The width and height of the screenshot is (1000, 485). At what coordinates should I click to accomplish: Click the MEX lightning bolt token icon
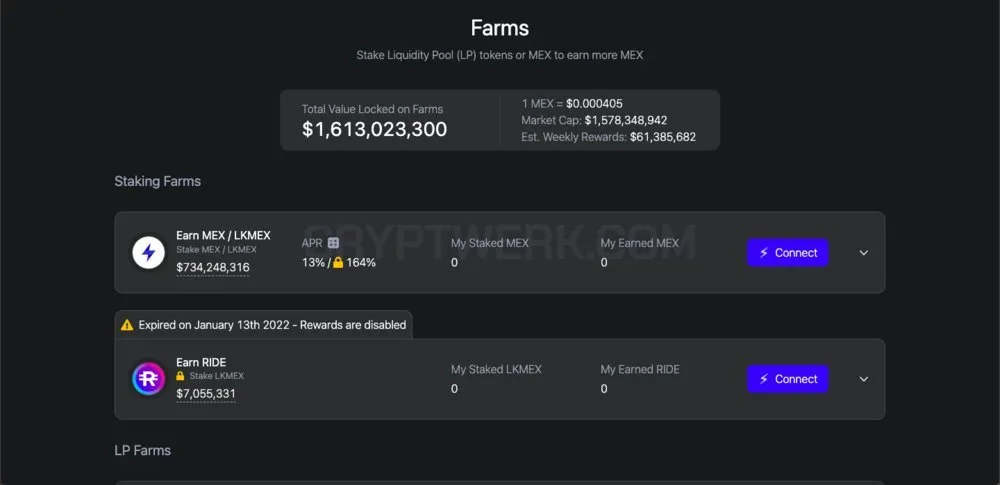(x=149, y=253)
